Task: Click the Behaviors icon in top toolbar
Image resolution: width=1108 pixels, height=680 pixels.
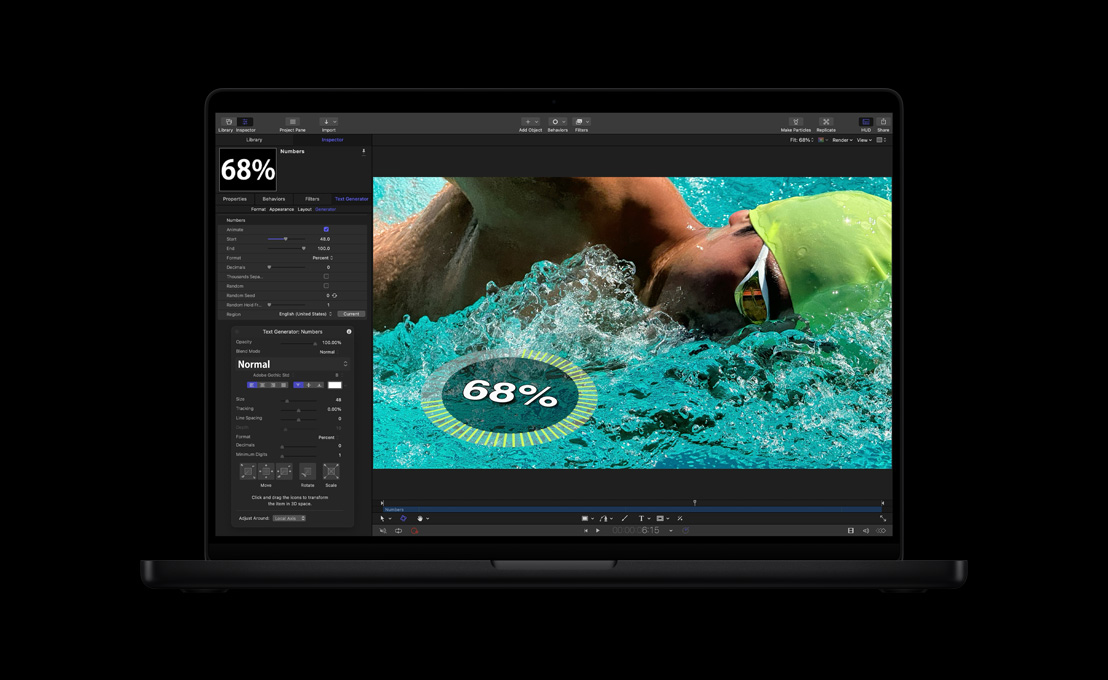Action: click(555, 121)
